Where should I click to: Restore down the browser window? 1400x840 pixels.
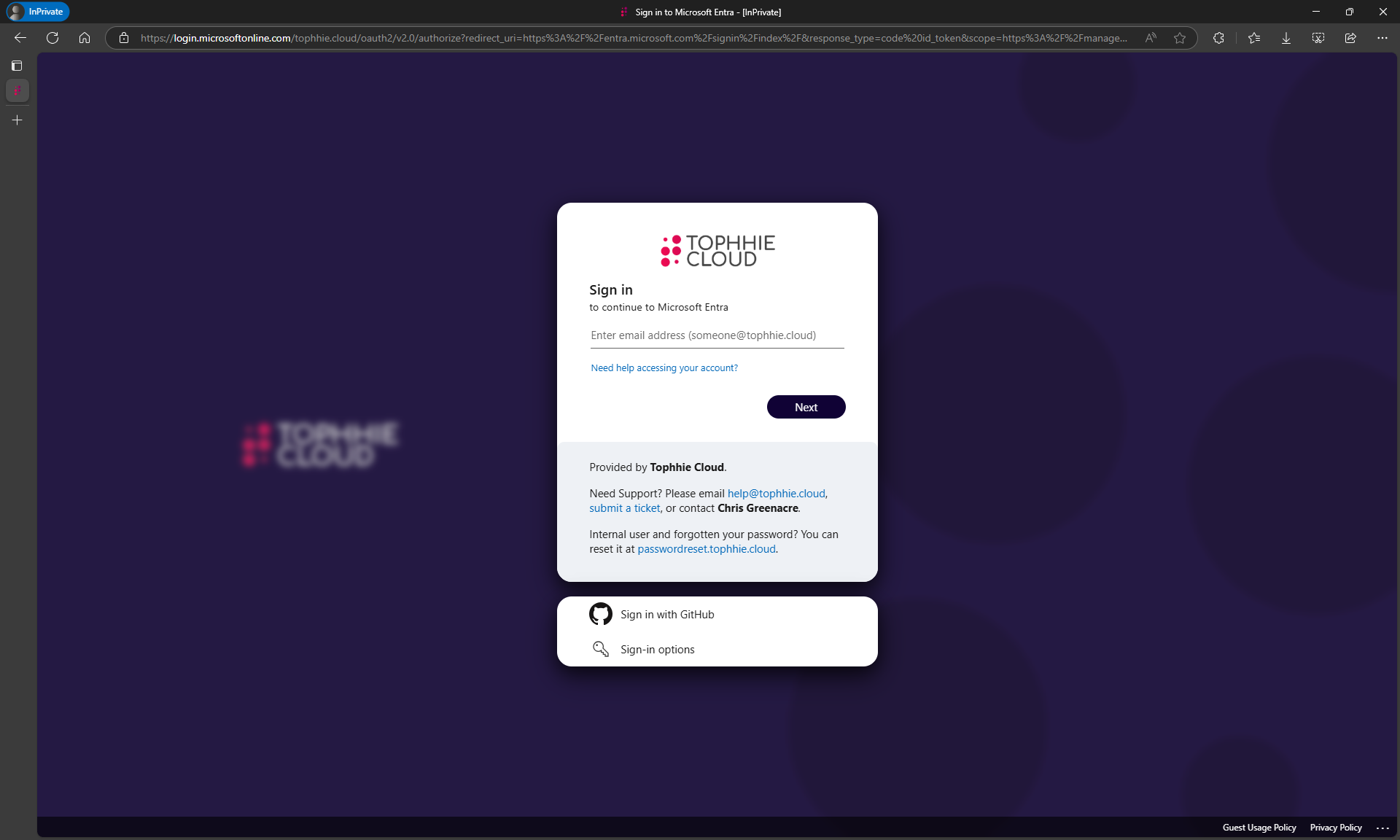[1350, 12]
